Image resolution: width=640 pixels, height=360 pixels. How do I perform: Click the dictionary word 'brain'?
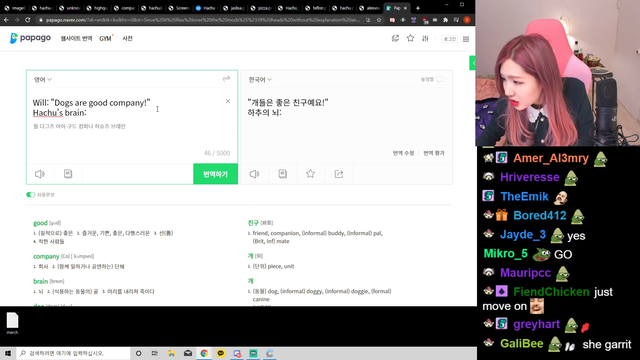(40, 281)
